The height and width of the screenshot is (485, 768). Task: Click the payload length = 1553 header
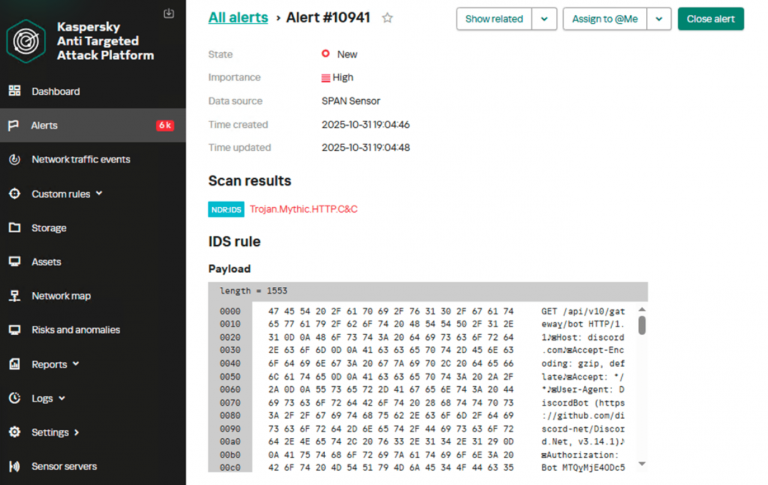(428, 291)
